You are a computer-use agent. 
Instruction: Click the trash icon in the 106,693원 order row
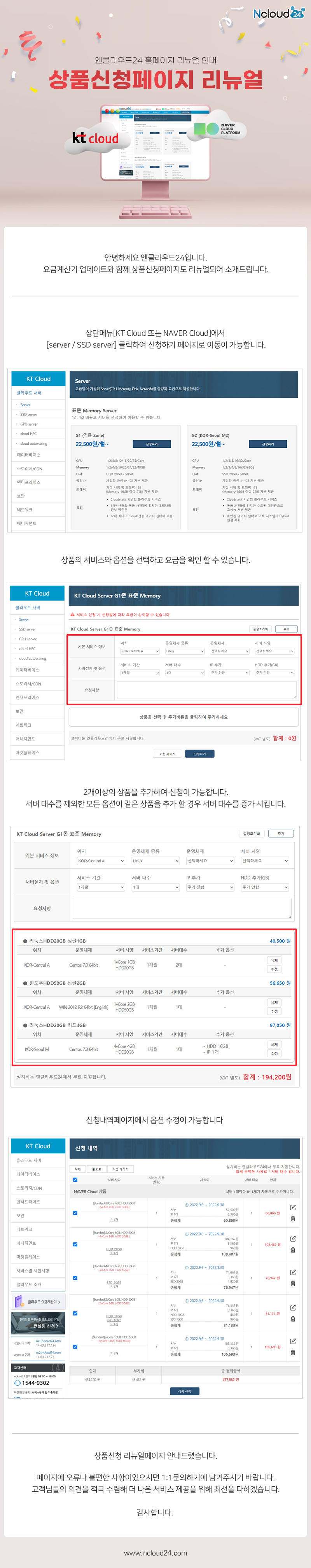tap(293, 1353)
